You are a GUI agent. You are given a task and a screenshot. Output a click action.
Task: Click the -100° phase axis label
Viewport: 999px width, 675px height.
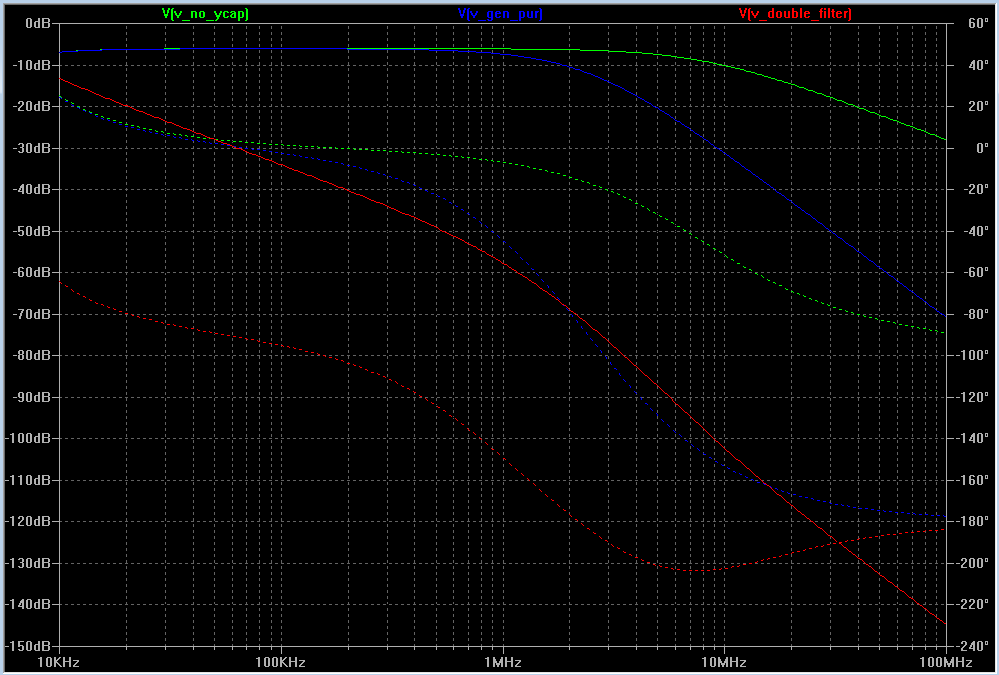[973, 356]
